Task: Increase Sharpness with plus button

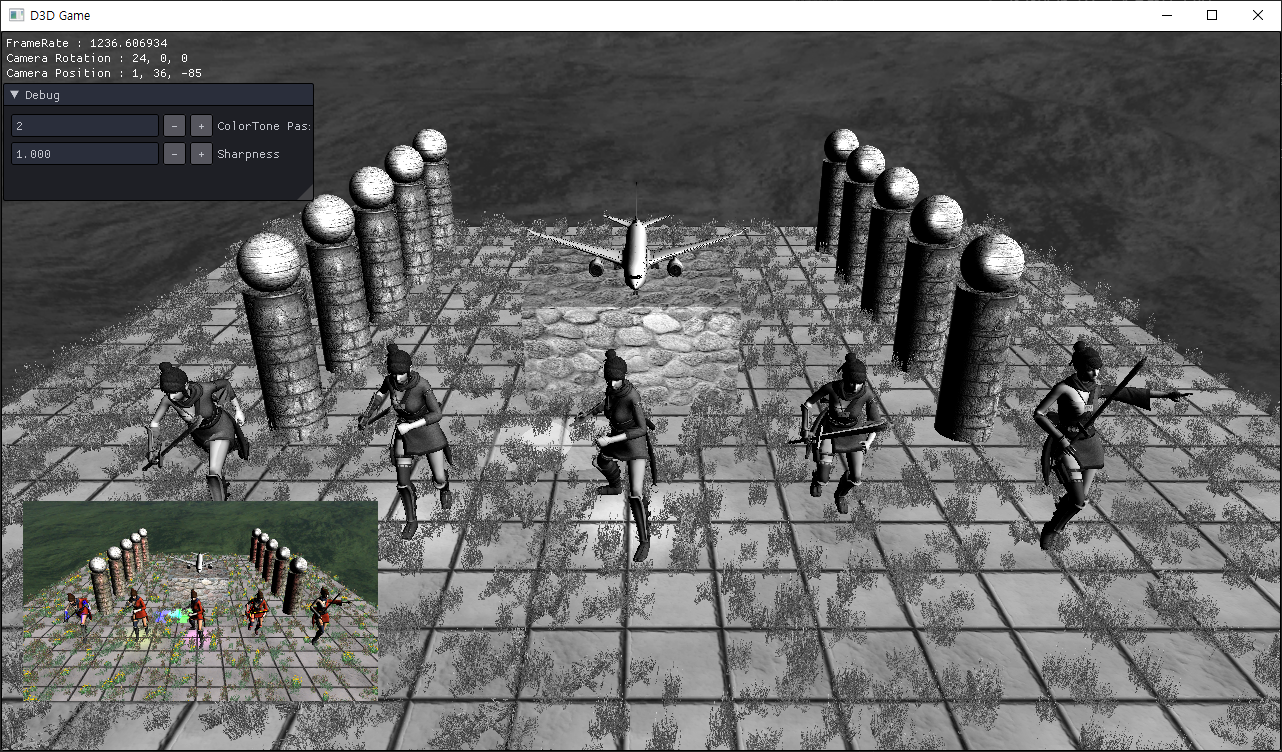Action: tap(201, 154)
